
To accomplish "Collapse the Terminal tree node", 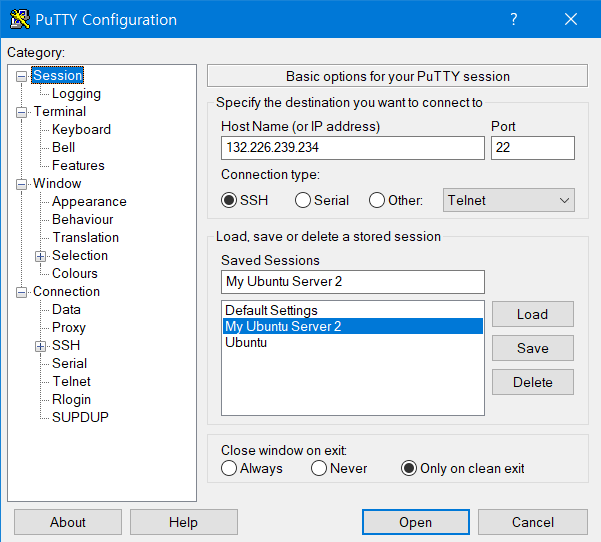I will tap(21, 112).
